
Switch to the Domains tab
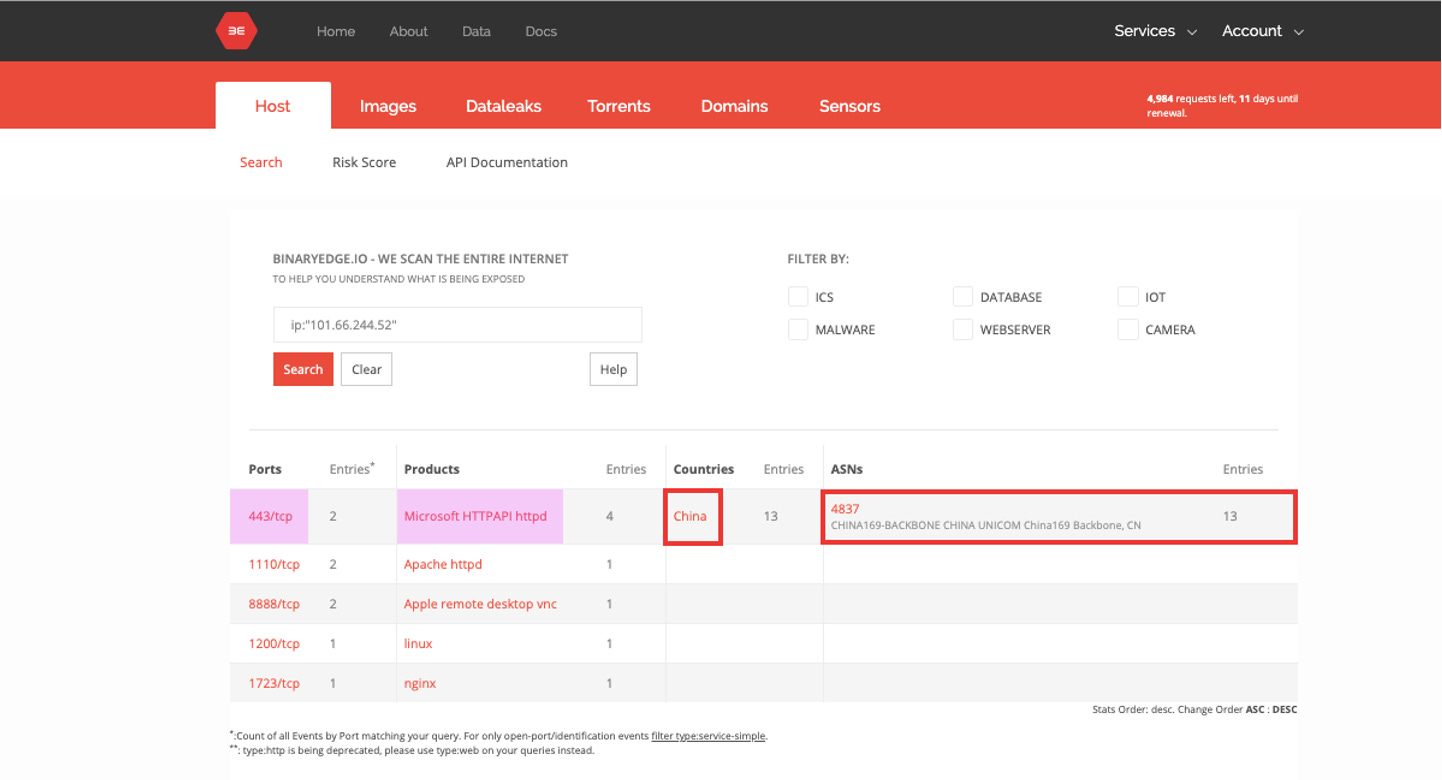coord(734,106)
